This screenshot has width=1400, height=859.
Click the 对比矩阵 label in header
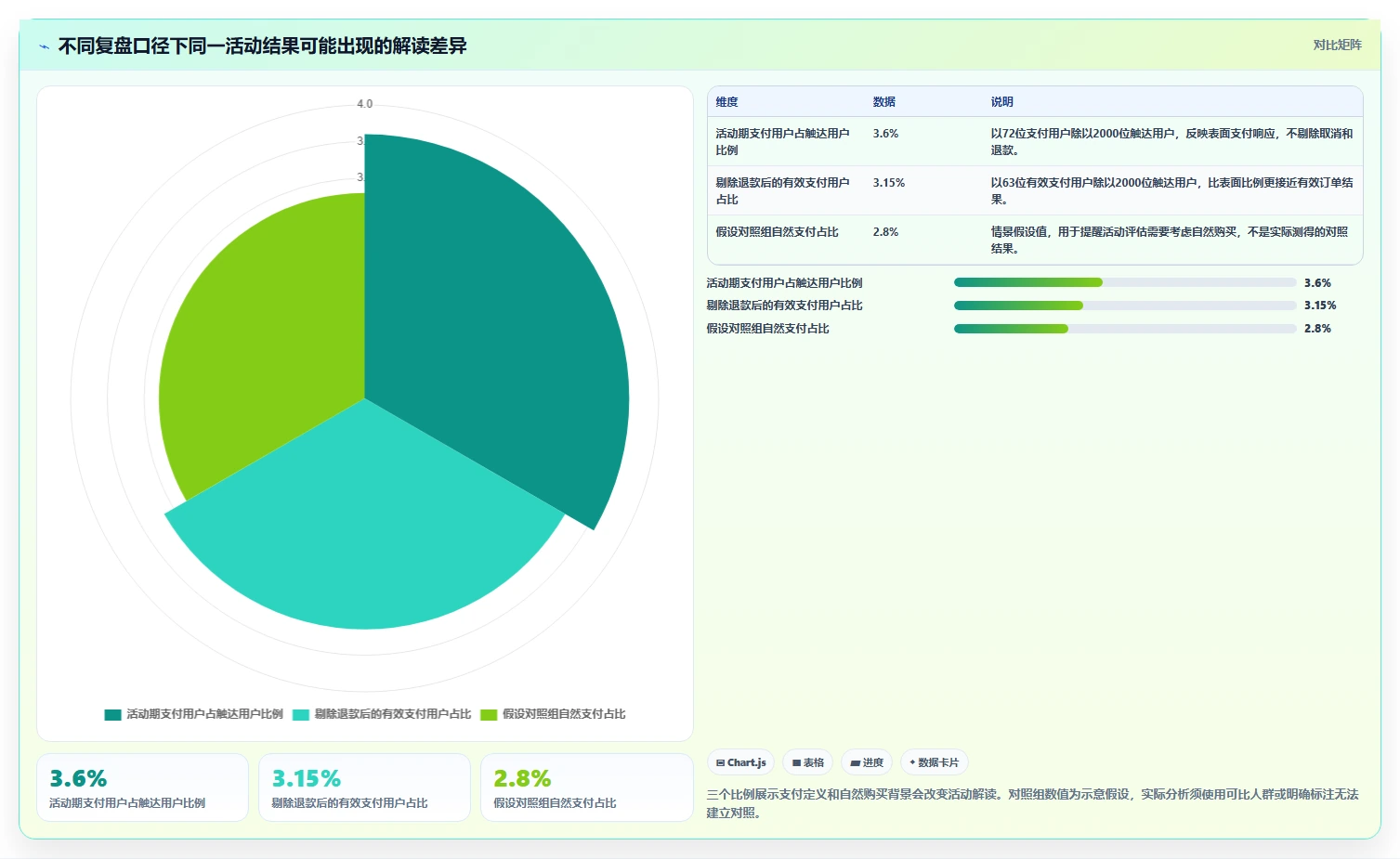tap(1337, 45)
